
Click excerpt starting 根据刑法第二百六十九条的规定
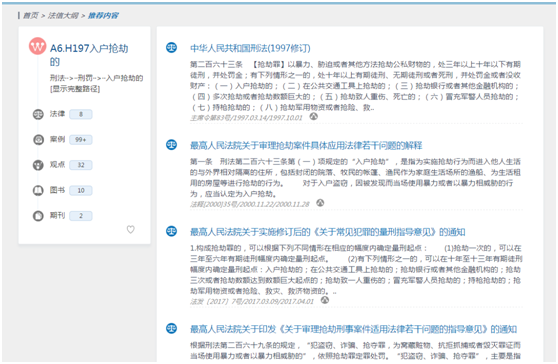coord(355,350)
